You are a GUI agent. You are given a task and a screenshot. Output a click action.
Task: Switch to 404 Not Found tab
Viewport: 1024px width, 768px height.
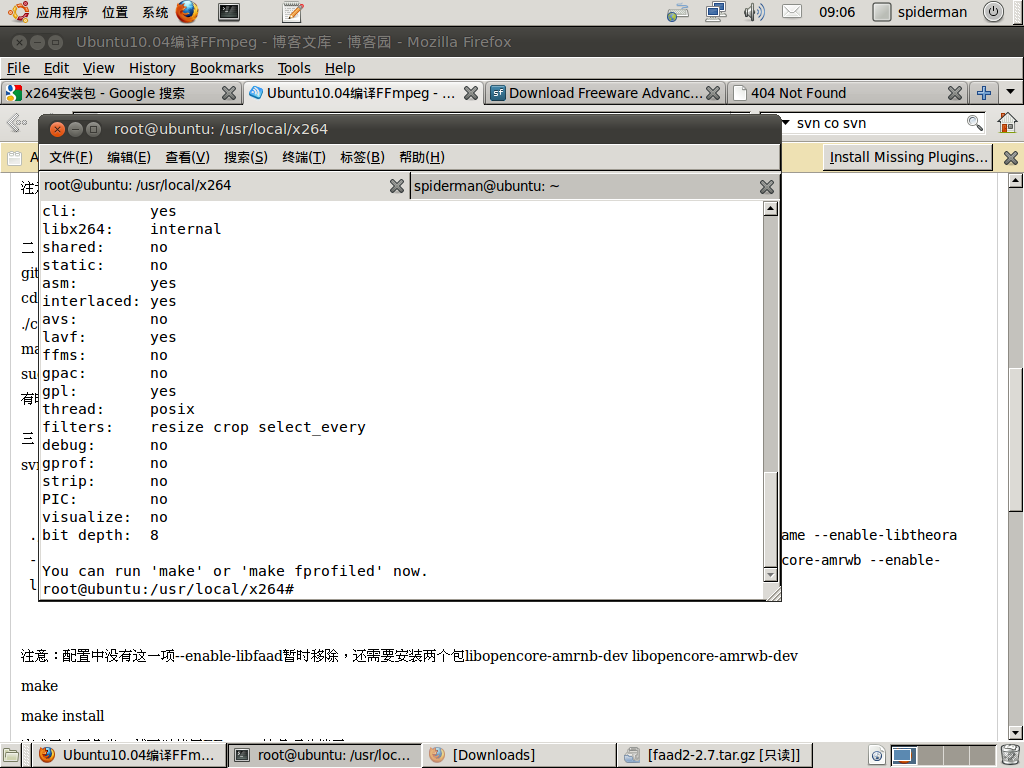point(847,93)
